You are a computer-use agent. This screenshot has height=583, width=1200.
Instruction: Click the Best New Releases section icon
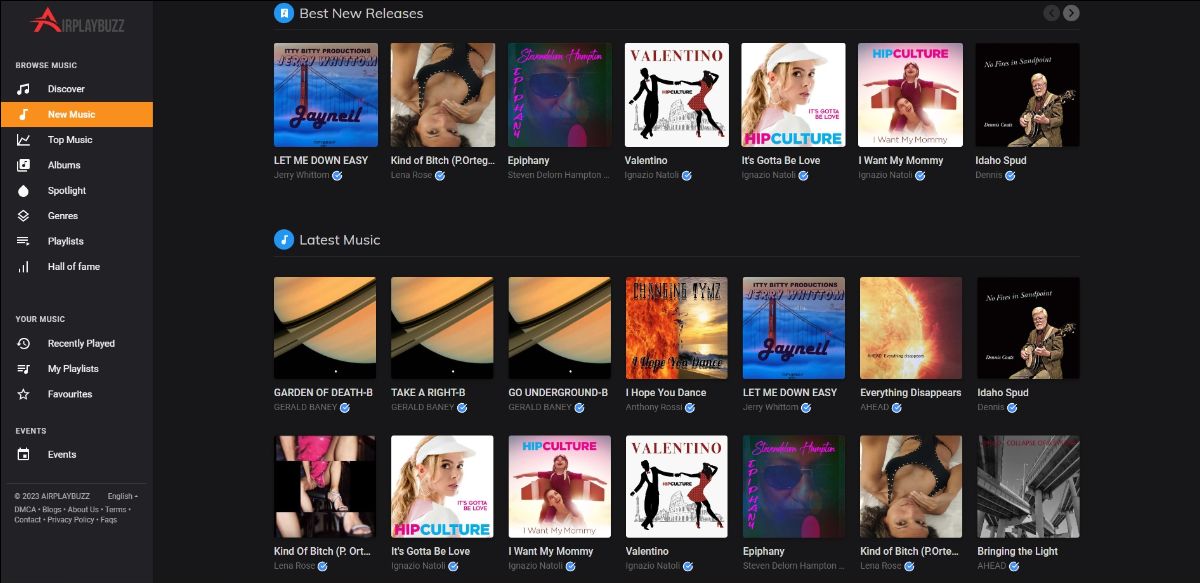[284, 13]
